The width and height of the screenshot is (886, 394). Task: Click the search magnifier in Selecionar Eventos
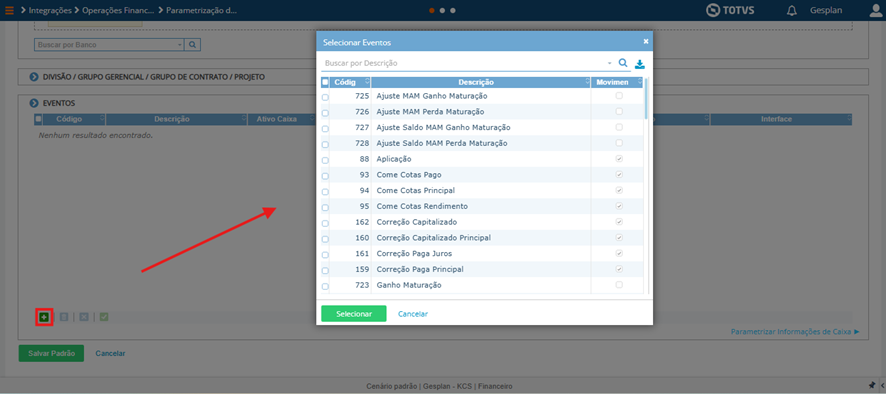(623, 63)
